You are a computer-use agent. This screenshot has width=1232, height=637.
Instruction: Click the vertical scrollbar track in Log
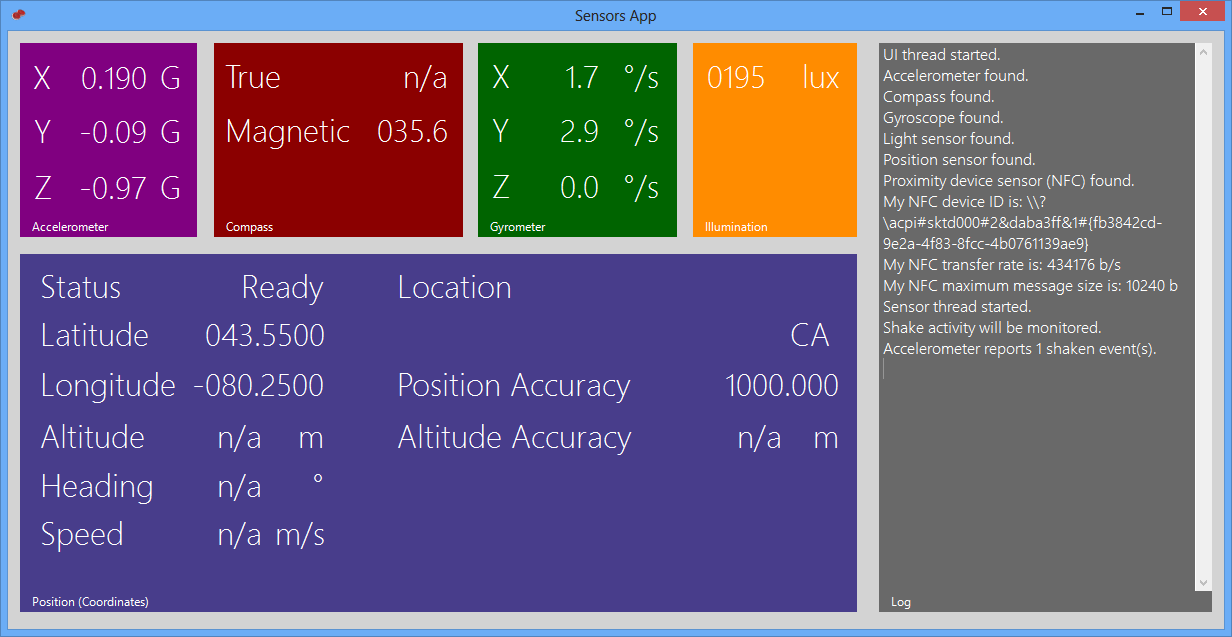1203,317
